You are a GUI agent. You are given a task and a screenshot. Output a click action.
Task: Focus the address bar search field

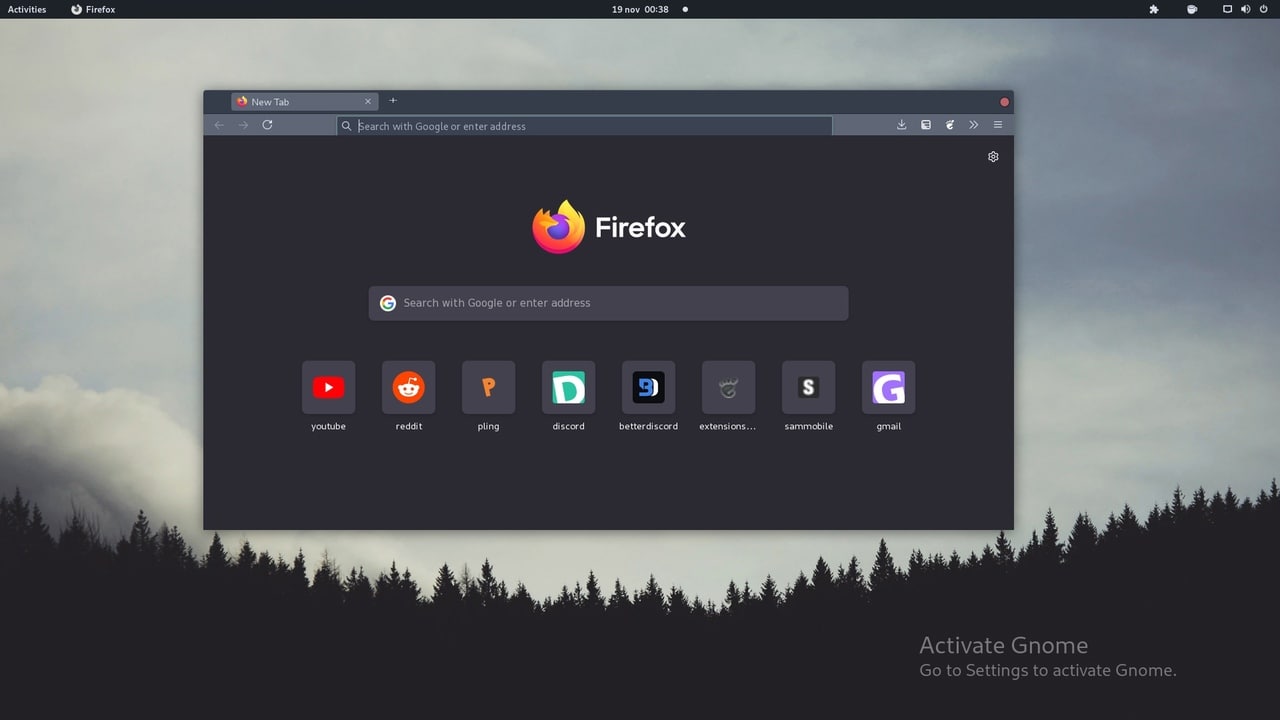(584, 126)
